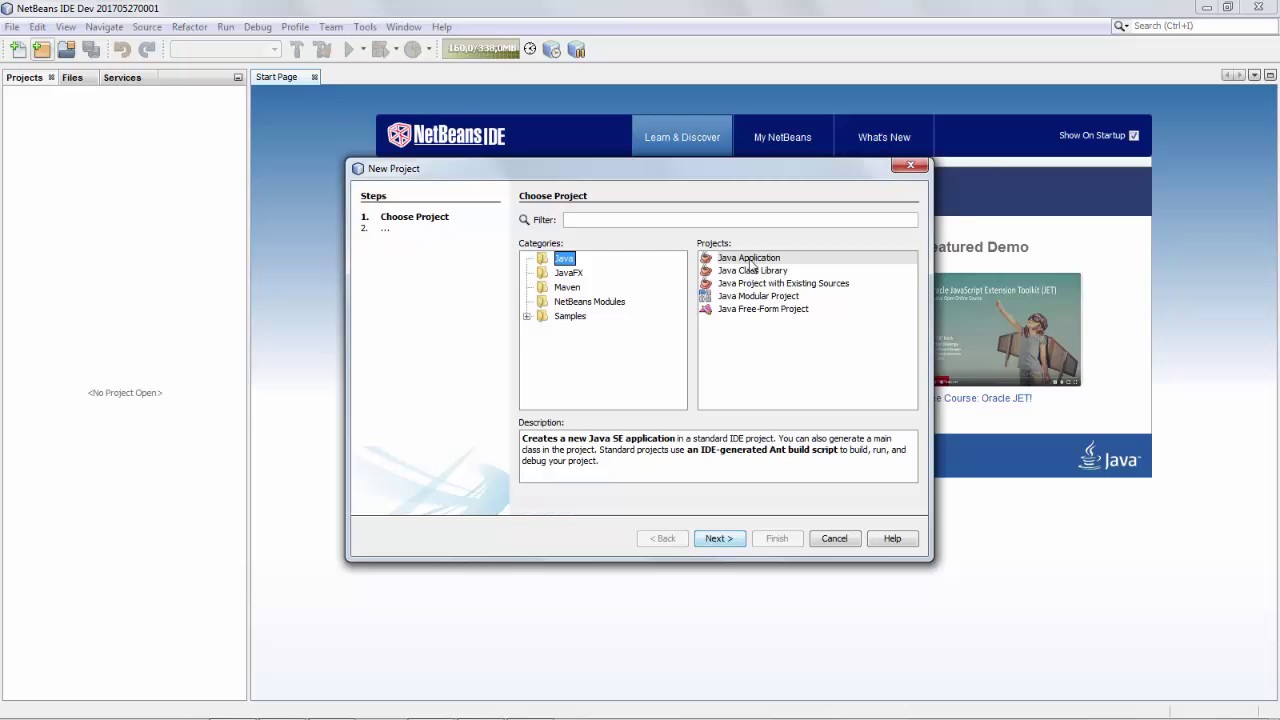Click the Debug Project toolbar icon
This screenshot has height=720, width=1280.
coord(380,49)
